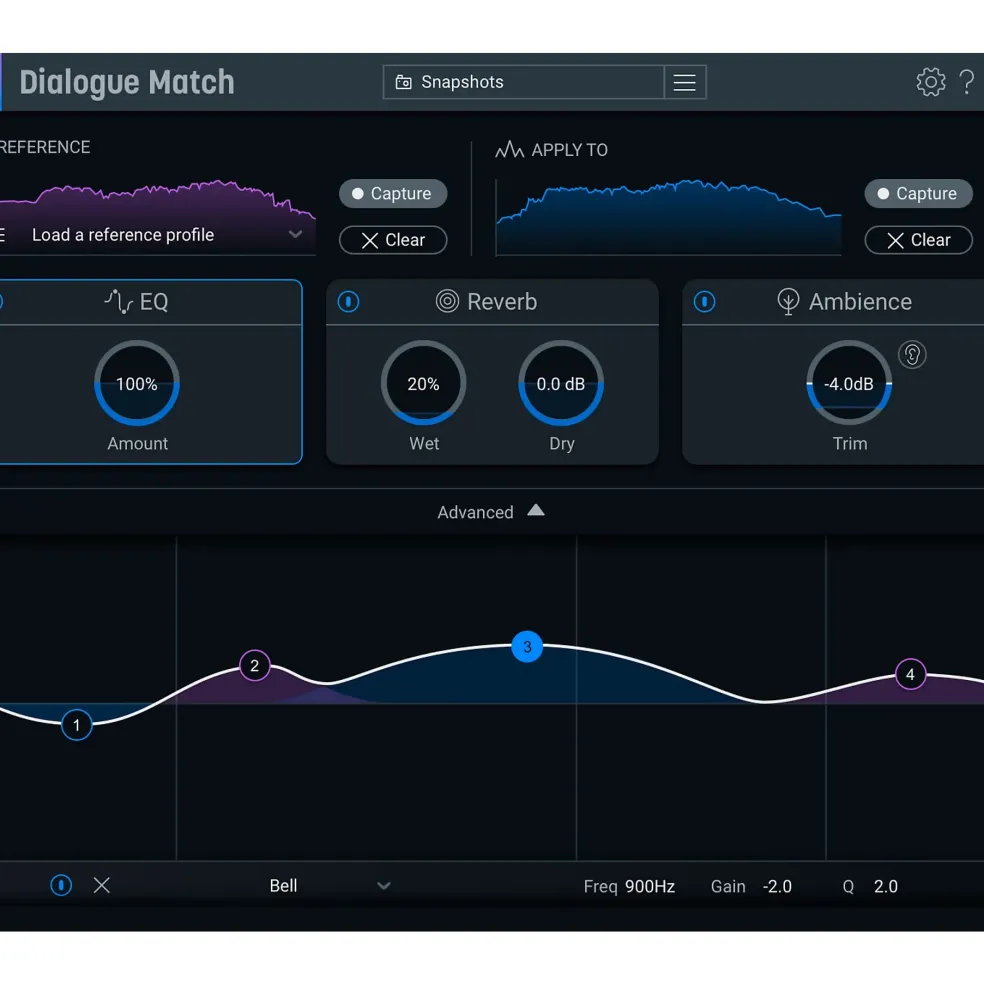984x985 pixels.
Task: Select EQ node 2
Action: [x=254, y=666]
